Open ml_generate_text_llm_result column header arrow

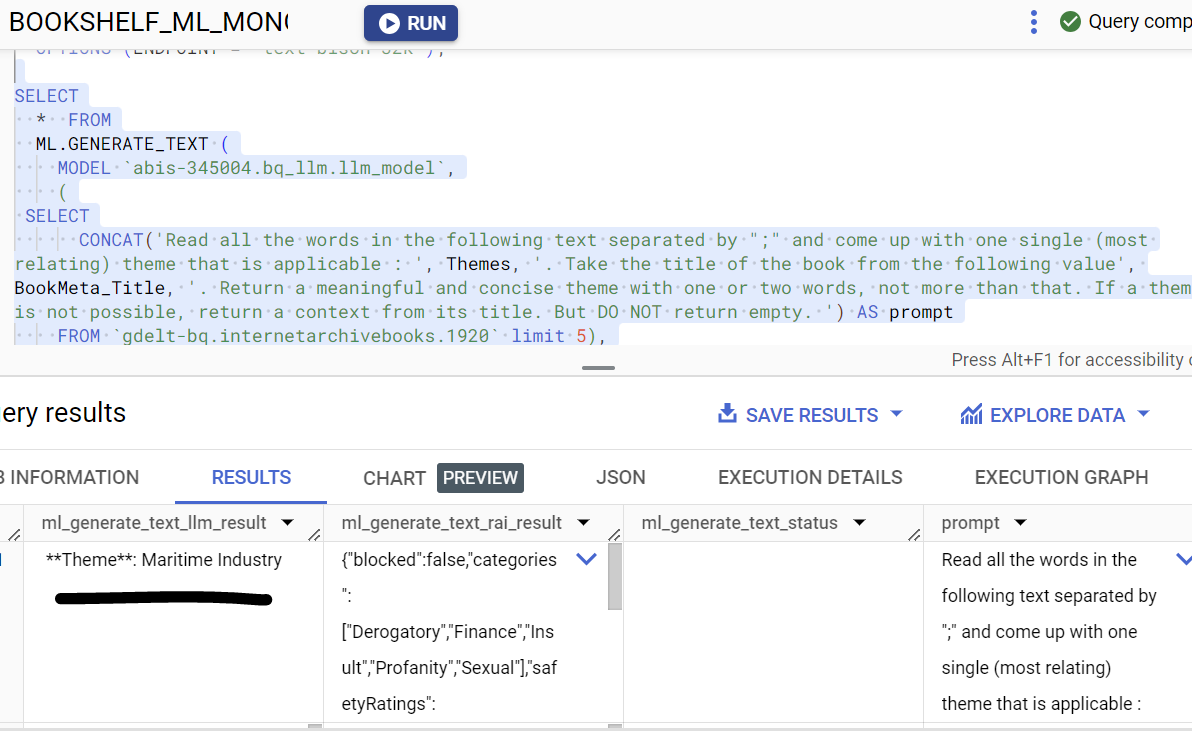click(x=288, y=523)
